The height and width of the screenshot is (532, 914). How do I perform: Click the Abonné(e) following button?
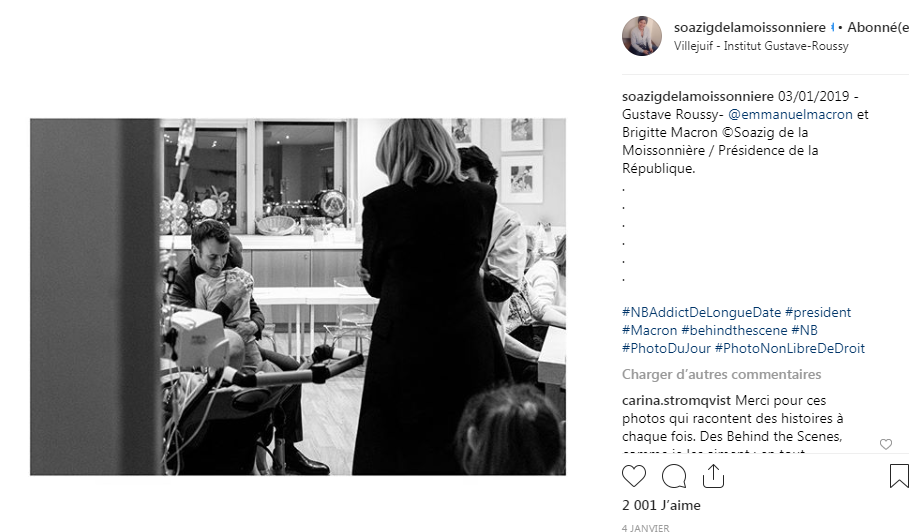pos(878,27)
